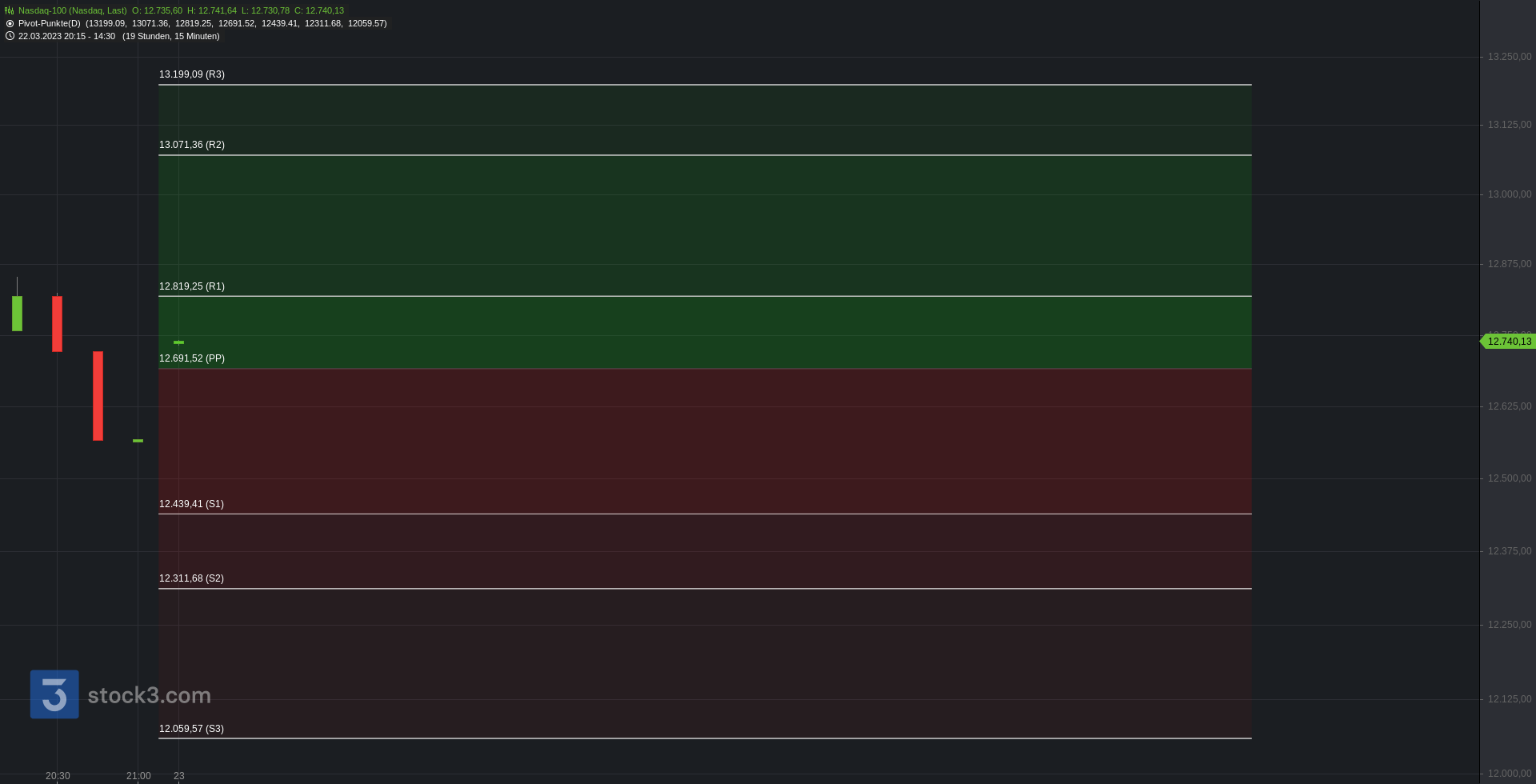Click the 12.311,68 (S2) support label
The width and height of the screenshot is (1536, 784).
click(x=191, y=578)
